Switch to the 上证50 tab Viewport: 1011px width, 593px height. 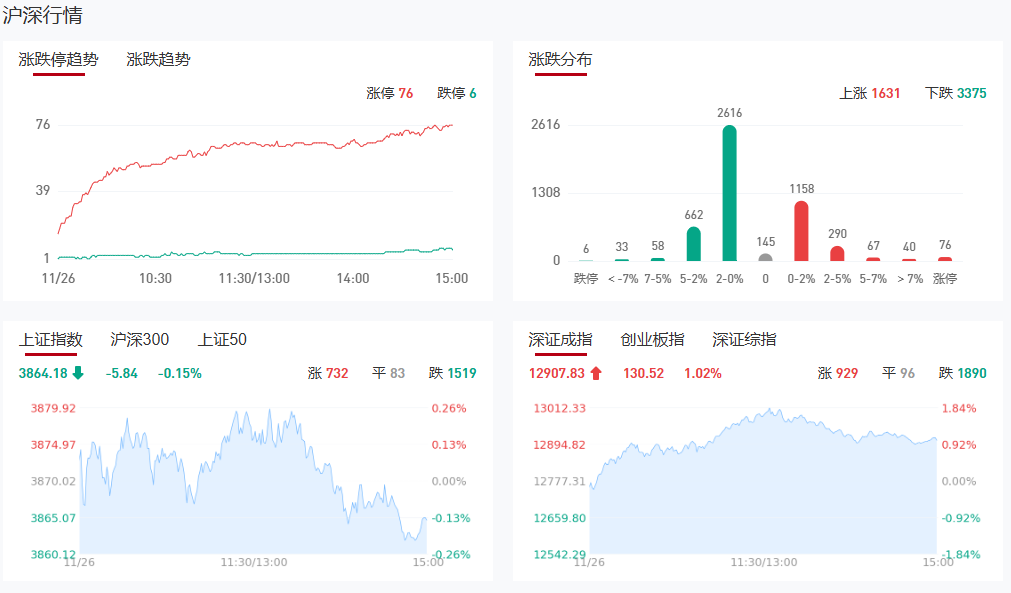tap(222, 340)
